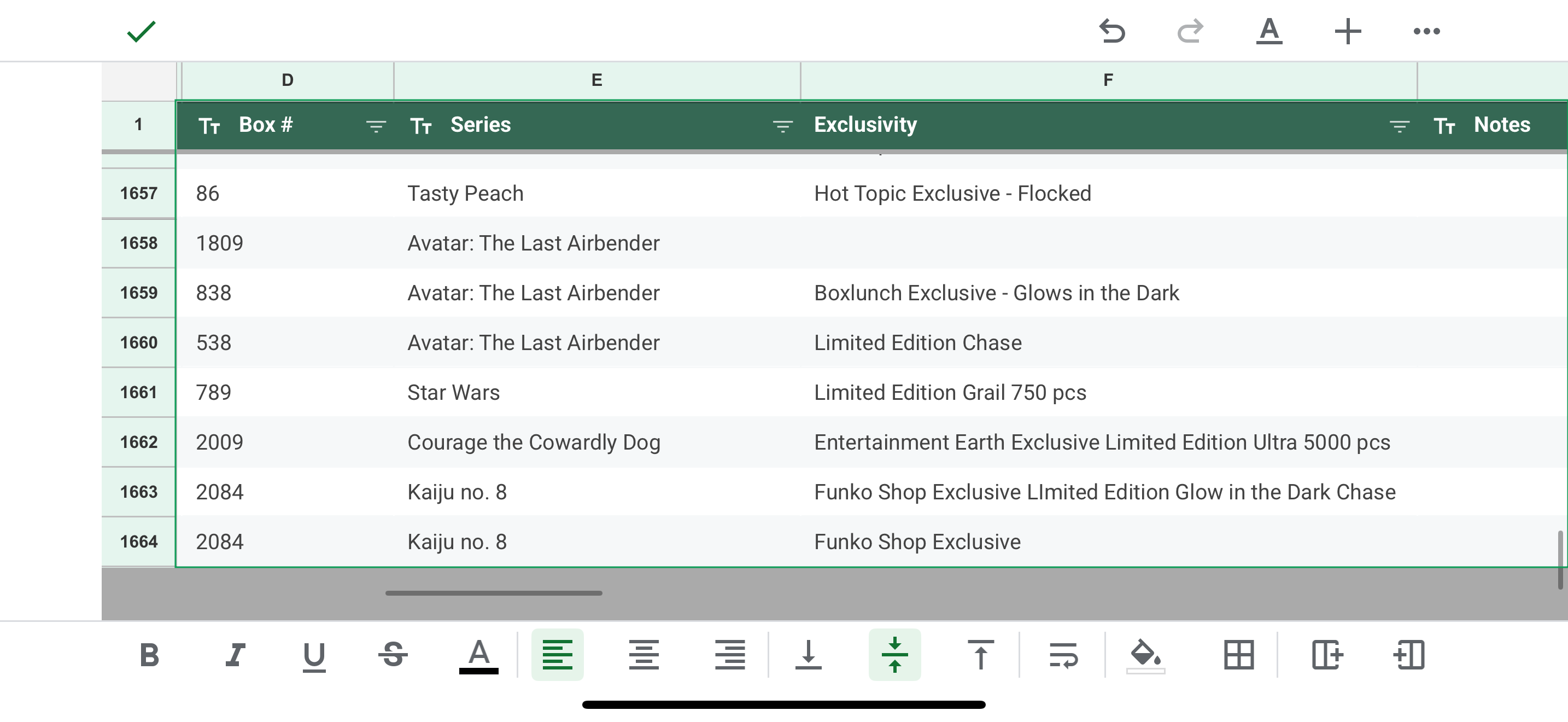Choose the text color option

coord(478,656)
